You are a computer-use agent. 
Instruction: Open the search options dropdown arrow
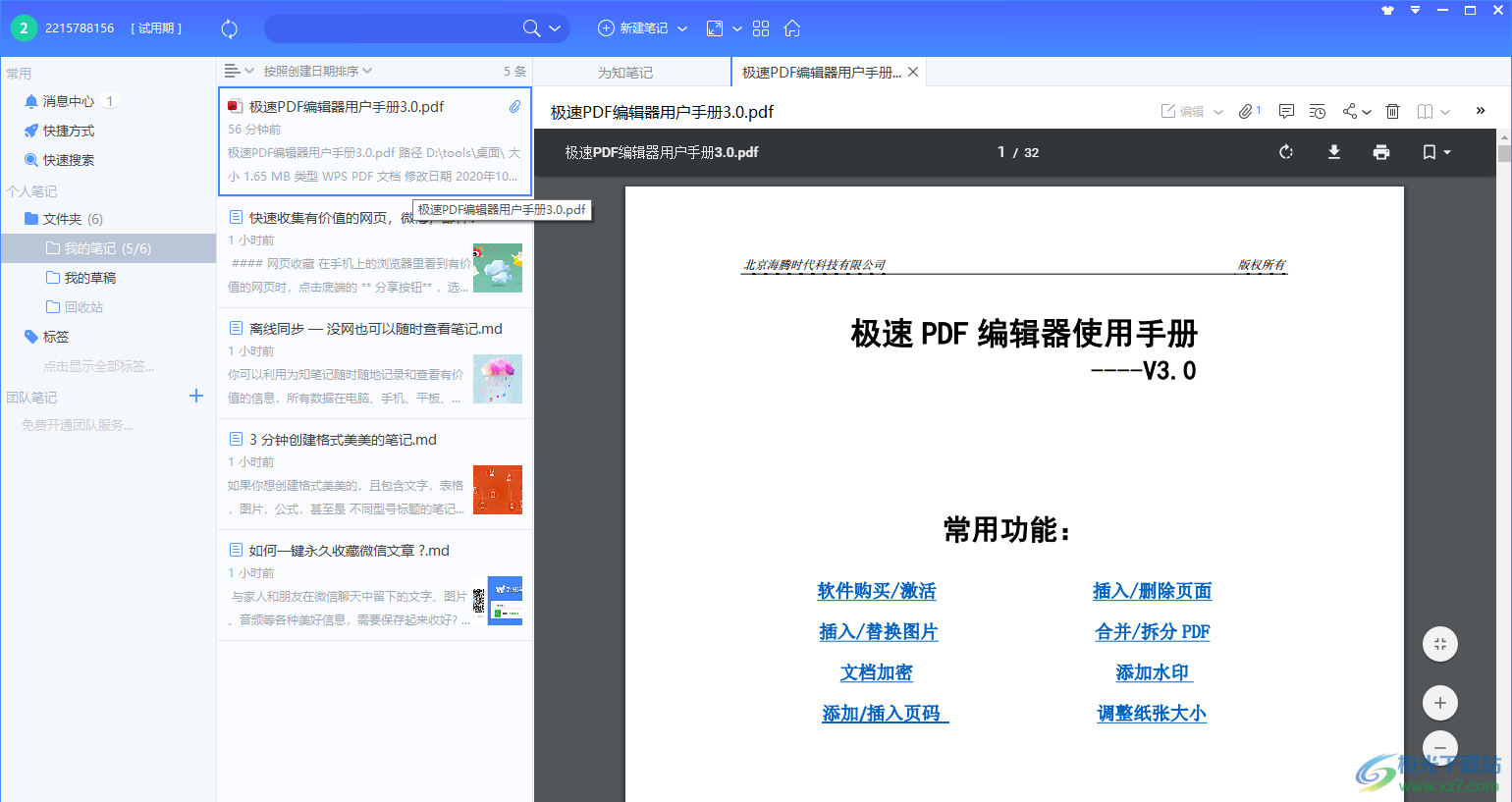(555, 28)
